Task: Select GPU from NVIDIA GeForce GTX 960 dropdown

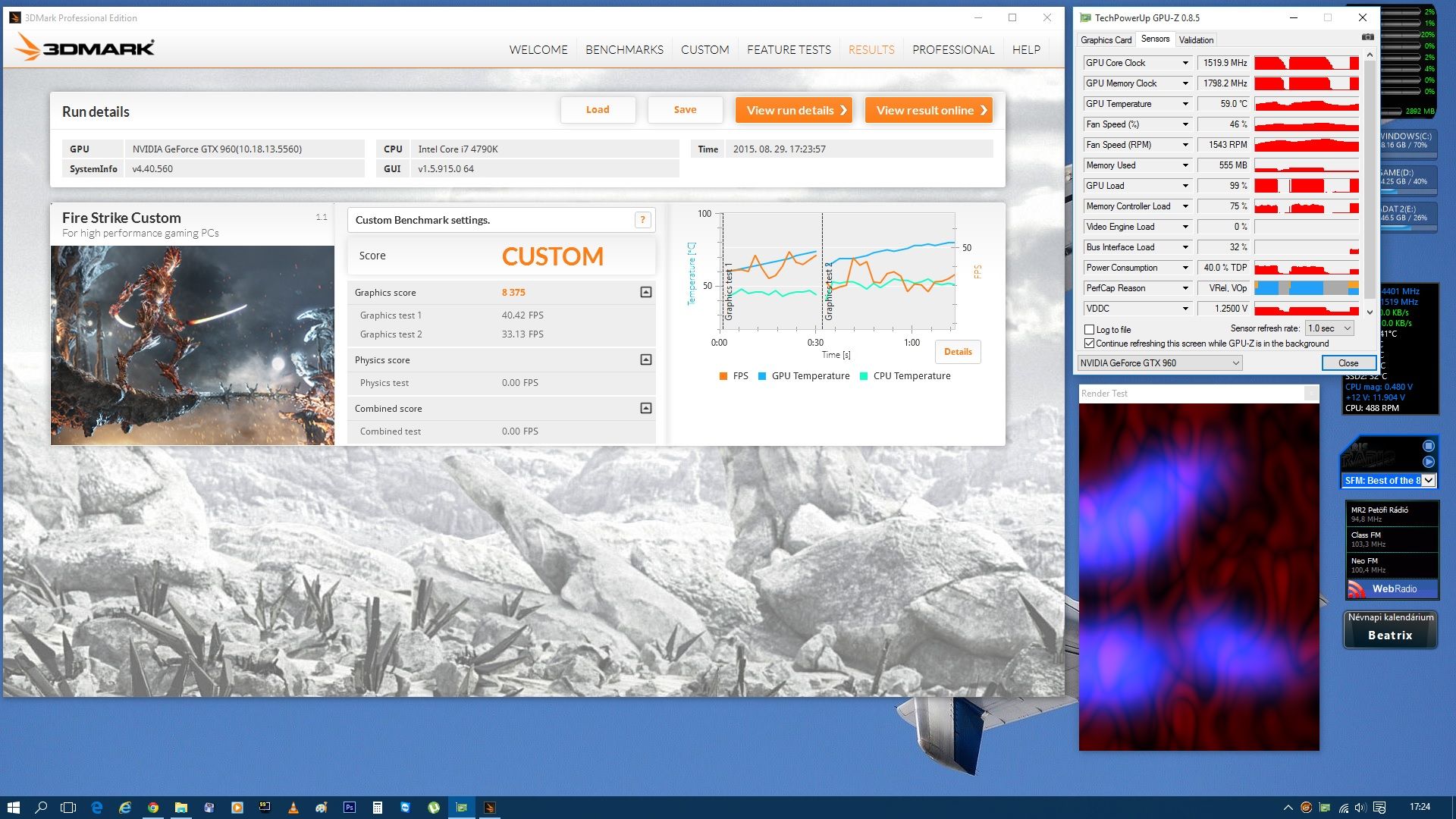Action: click(1159, 363)
